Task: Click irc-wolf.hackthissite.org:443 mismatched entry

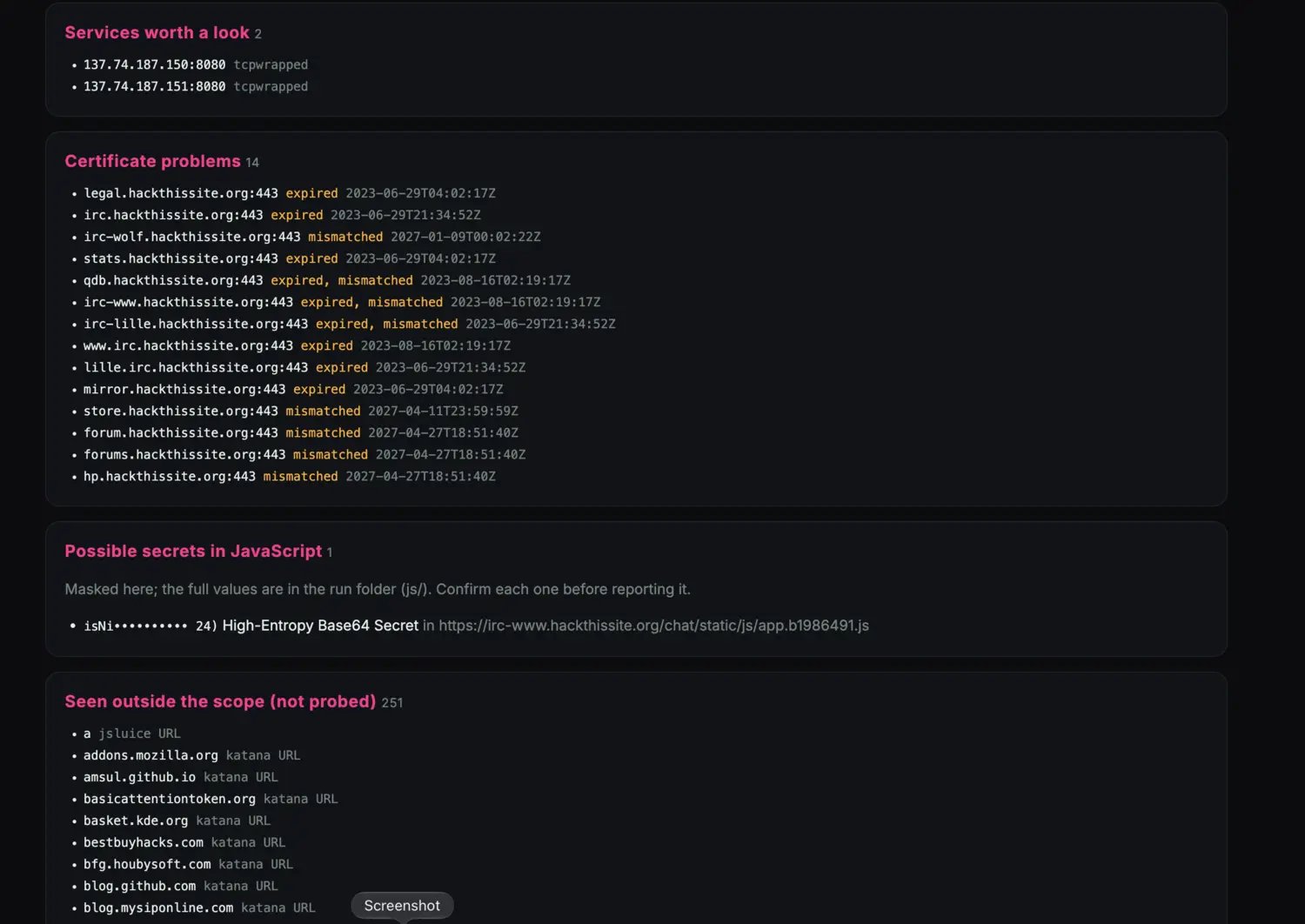Action: click(x=312, y=237)
